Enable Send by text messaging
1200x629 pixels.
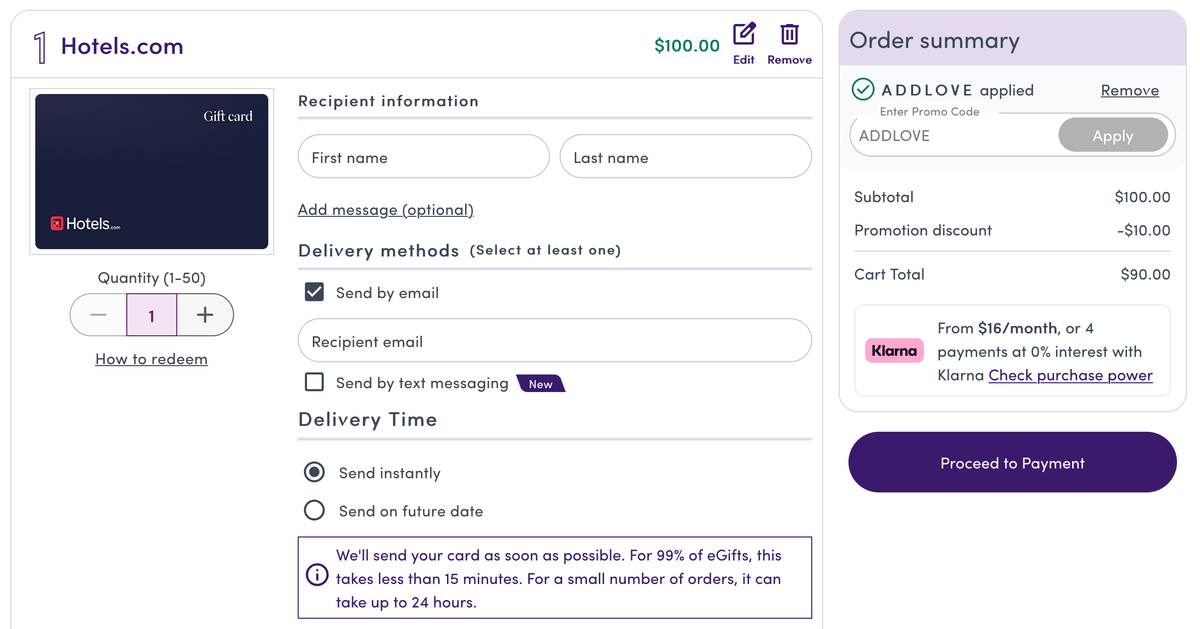coord(314,382)
